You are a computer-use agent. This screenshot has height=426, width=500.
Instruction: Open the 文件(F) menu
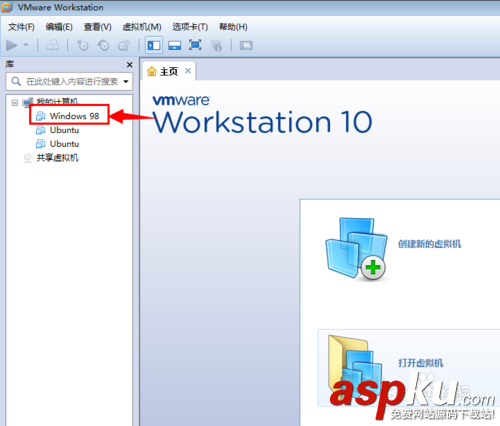(x=21, y=27)
